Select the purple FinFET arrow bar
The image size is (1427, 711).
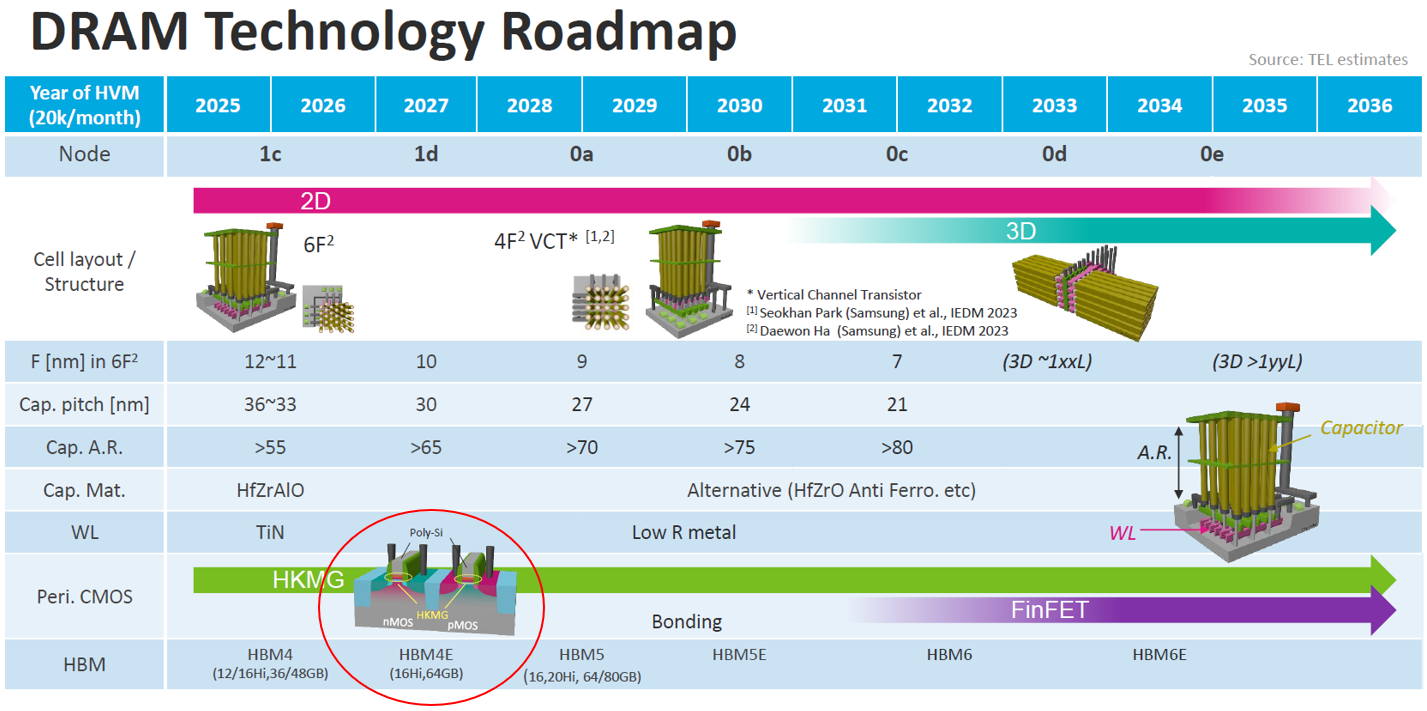pos(1122,610)
